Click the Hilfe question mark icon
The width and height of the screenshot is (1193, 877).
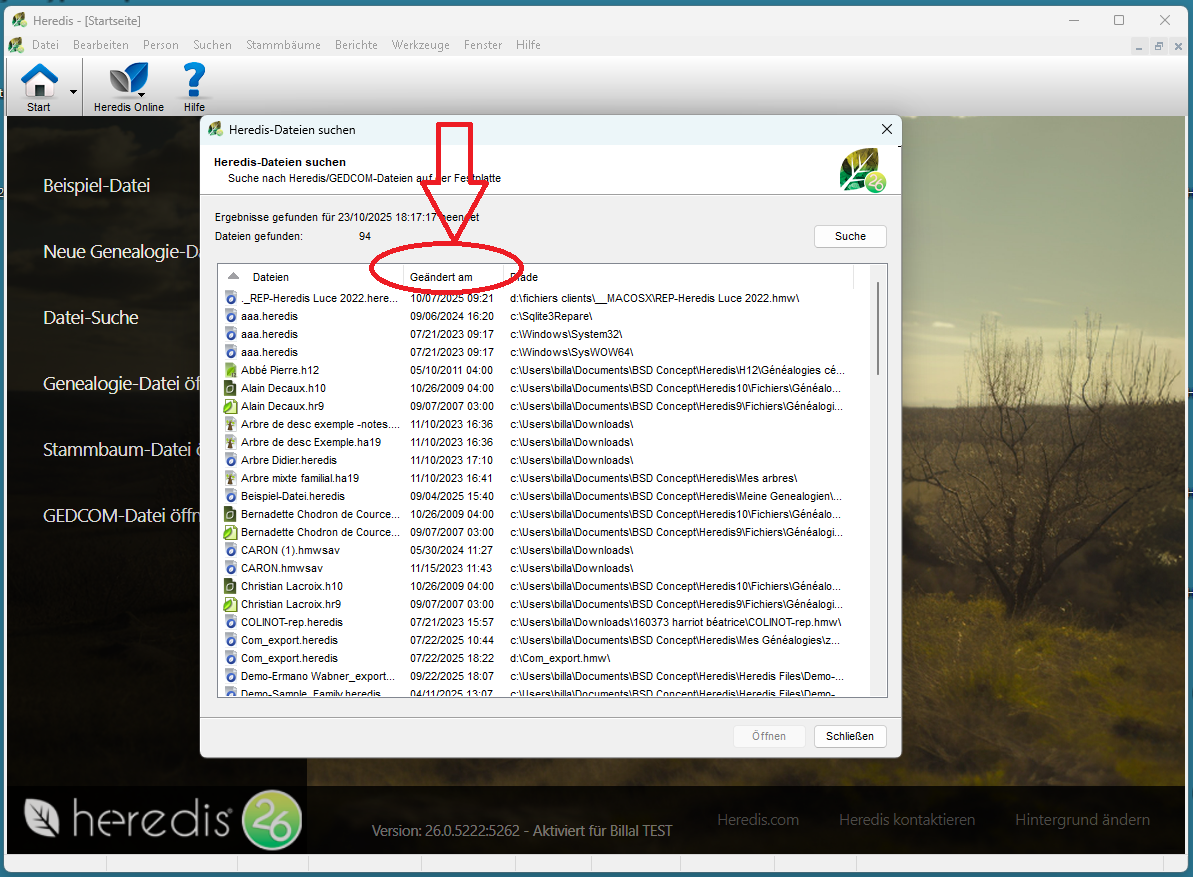pyautogui.click(x=194, y=80)
